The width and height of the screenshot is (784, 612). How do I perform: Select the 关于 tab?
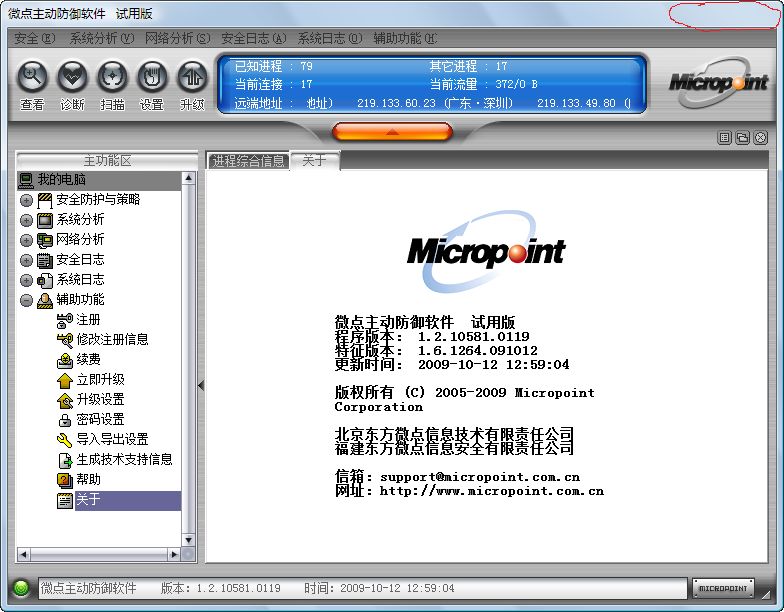coord(314,160)
